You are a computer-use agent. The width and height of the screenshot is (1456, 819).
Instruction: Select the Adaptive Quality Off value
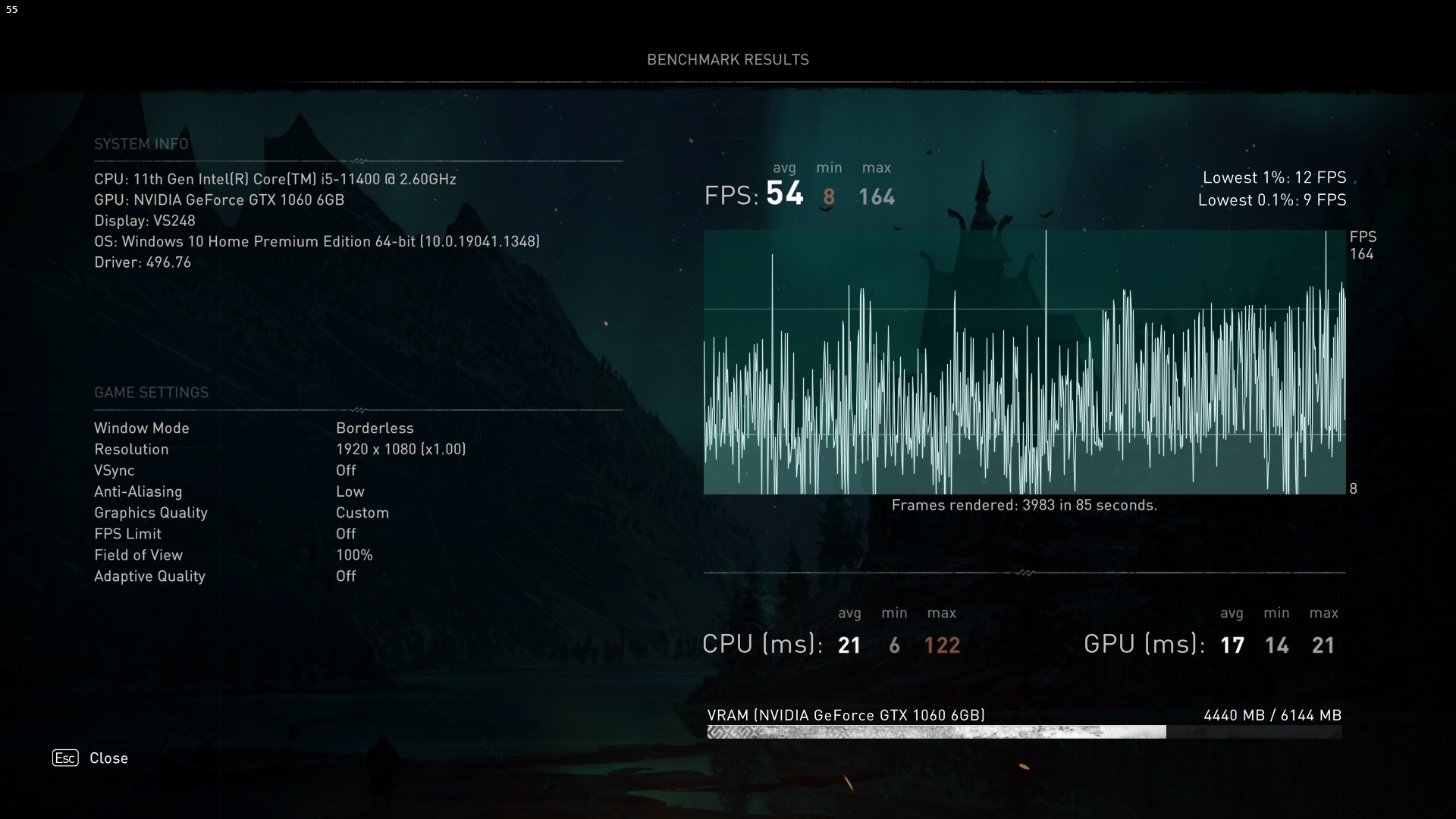tap(346, 576)
